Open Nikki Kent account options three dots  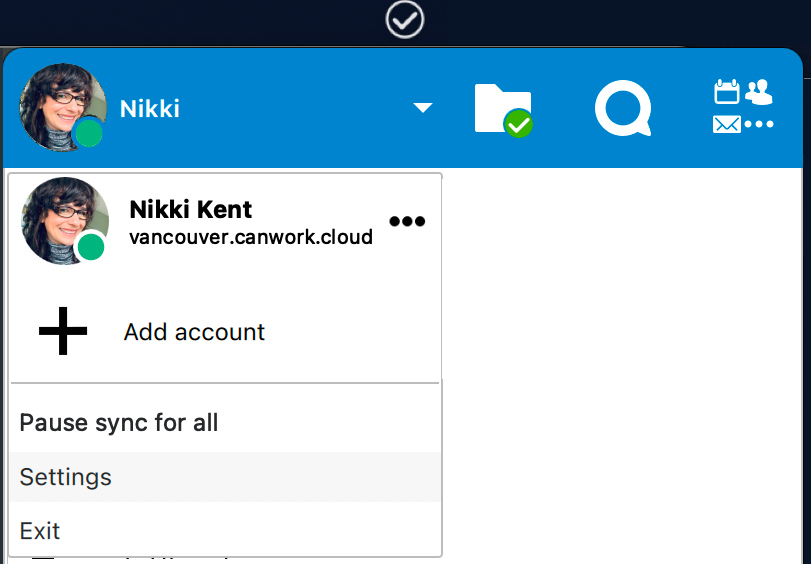click(x=407, y=221)
